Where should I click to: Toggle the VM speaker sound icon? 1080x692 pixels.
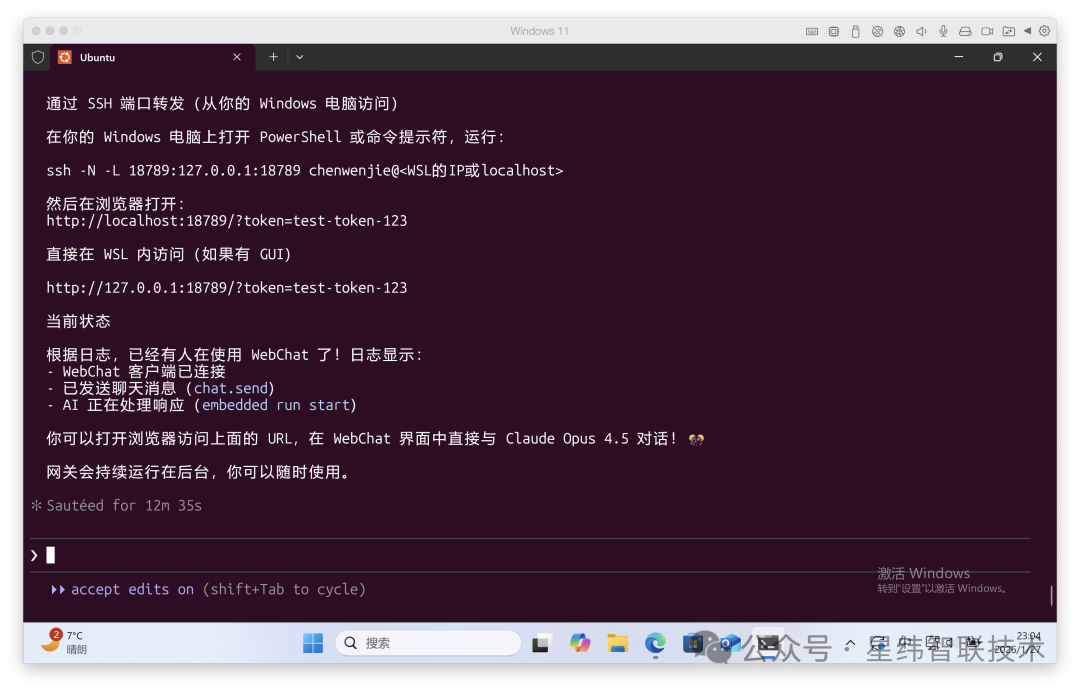pyautogui.click(x=921, y=31)
